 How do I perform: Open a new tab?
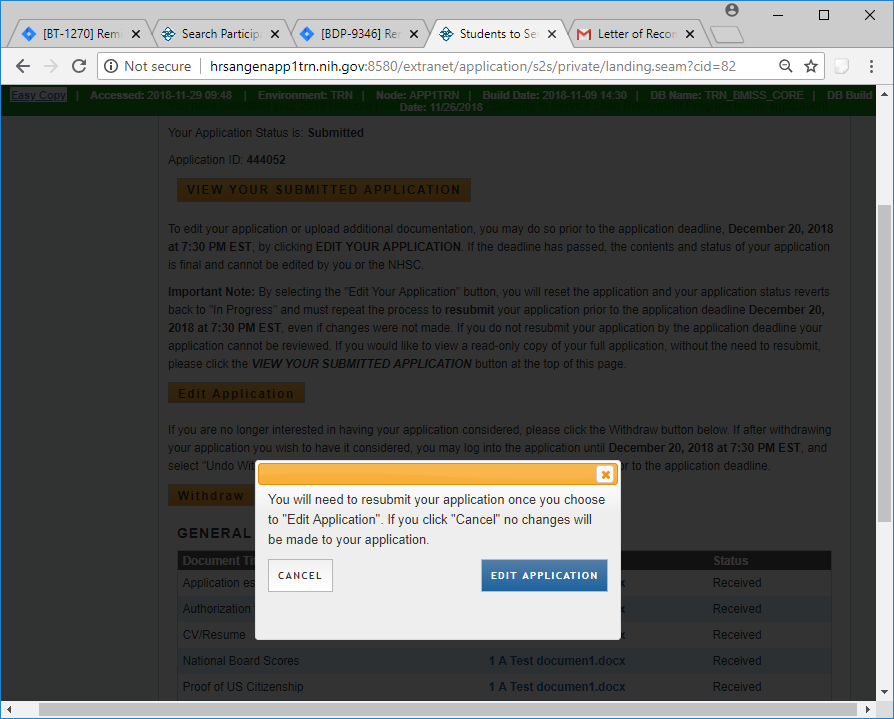tap(727, 35)
